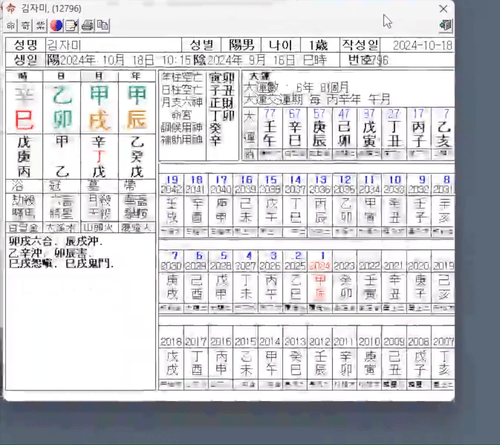
Task: Click the 작성일 date 2024-10-18
Action: pyautogui.click(x=422, y=45)
